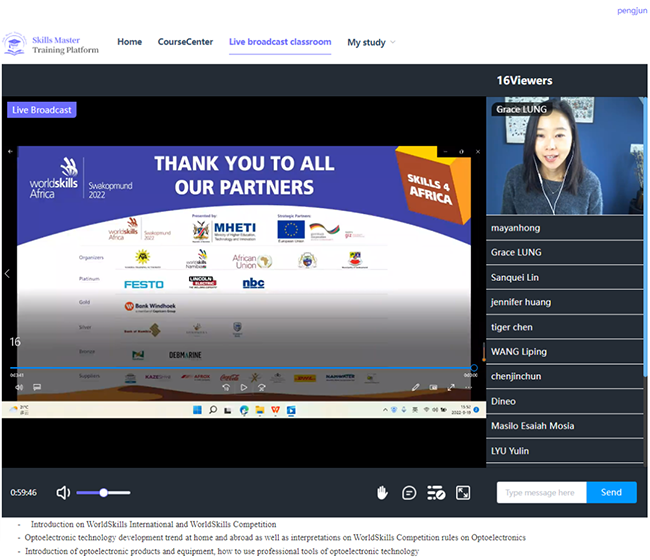Mute the broadcast speaker icon
Viewport: 650px width, 560px height.
(63, 492)
